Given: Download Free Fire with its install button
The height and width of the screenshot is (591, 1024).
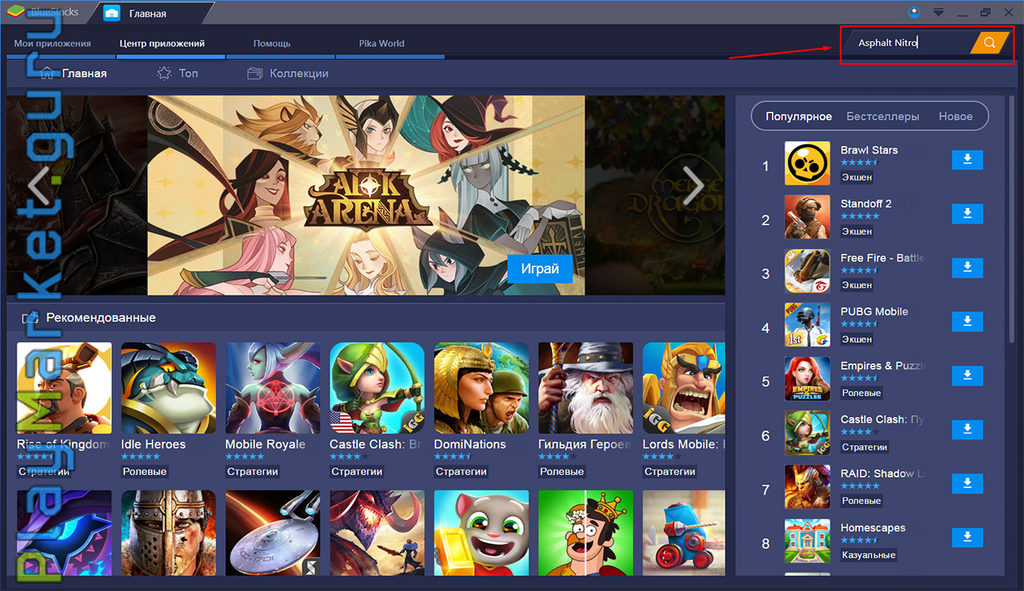Looking at the screenshot, I should pyautogui.click(x=967, y=267).
